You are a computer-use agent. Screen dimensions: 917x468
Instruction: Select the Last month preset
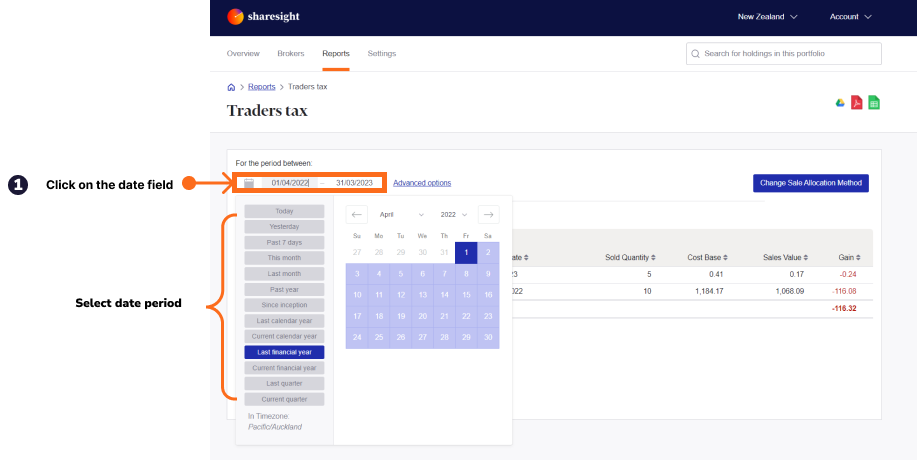[x=284, y=274]
